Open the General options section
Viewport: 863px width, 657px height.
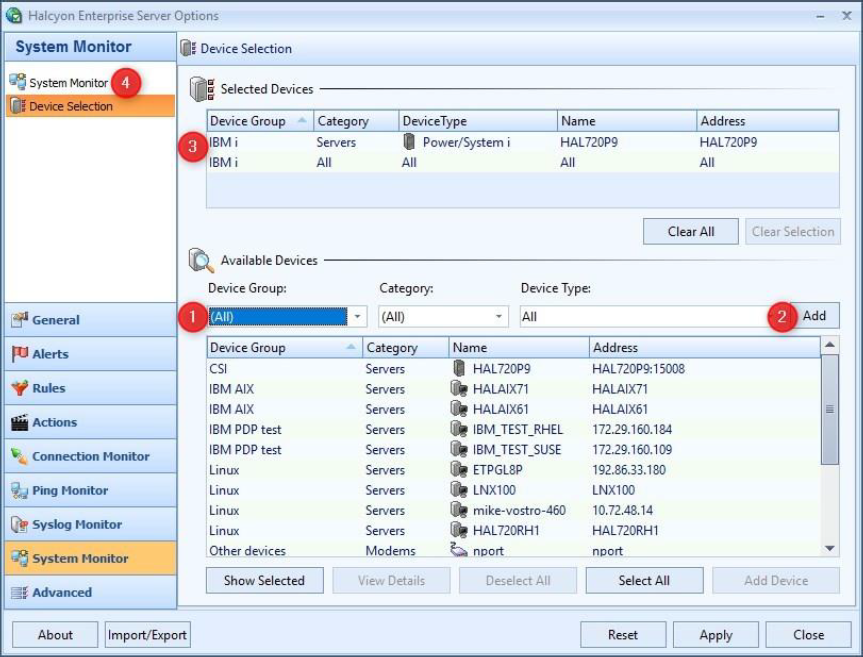pos(56,320)
